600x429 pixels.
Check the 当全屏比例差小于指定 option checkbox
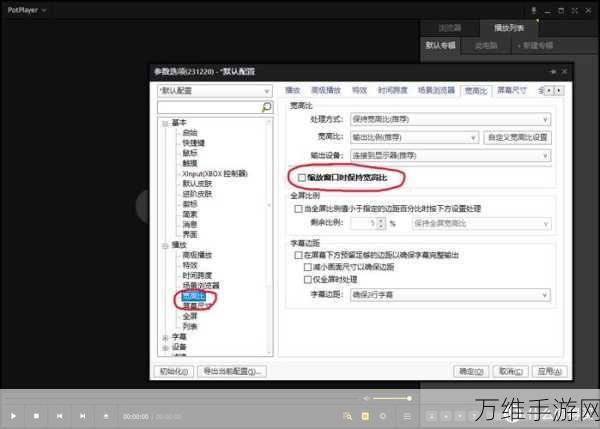(298, 209)
